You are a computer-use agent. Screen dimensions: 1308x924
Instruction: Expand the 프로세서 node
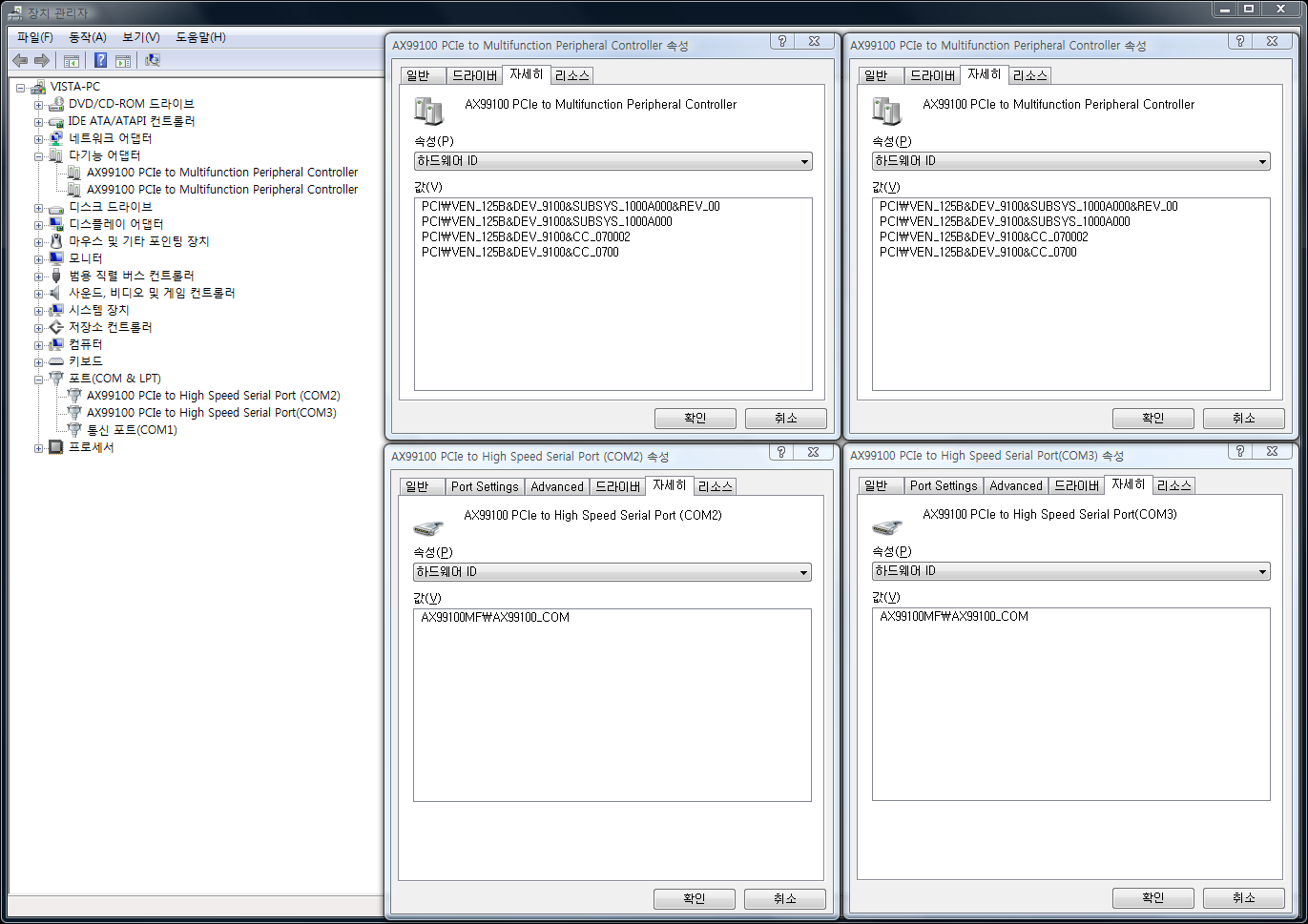[38, 448]
